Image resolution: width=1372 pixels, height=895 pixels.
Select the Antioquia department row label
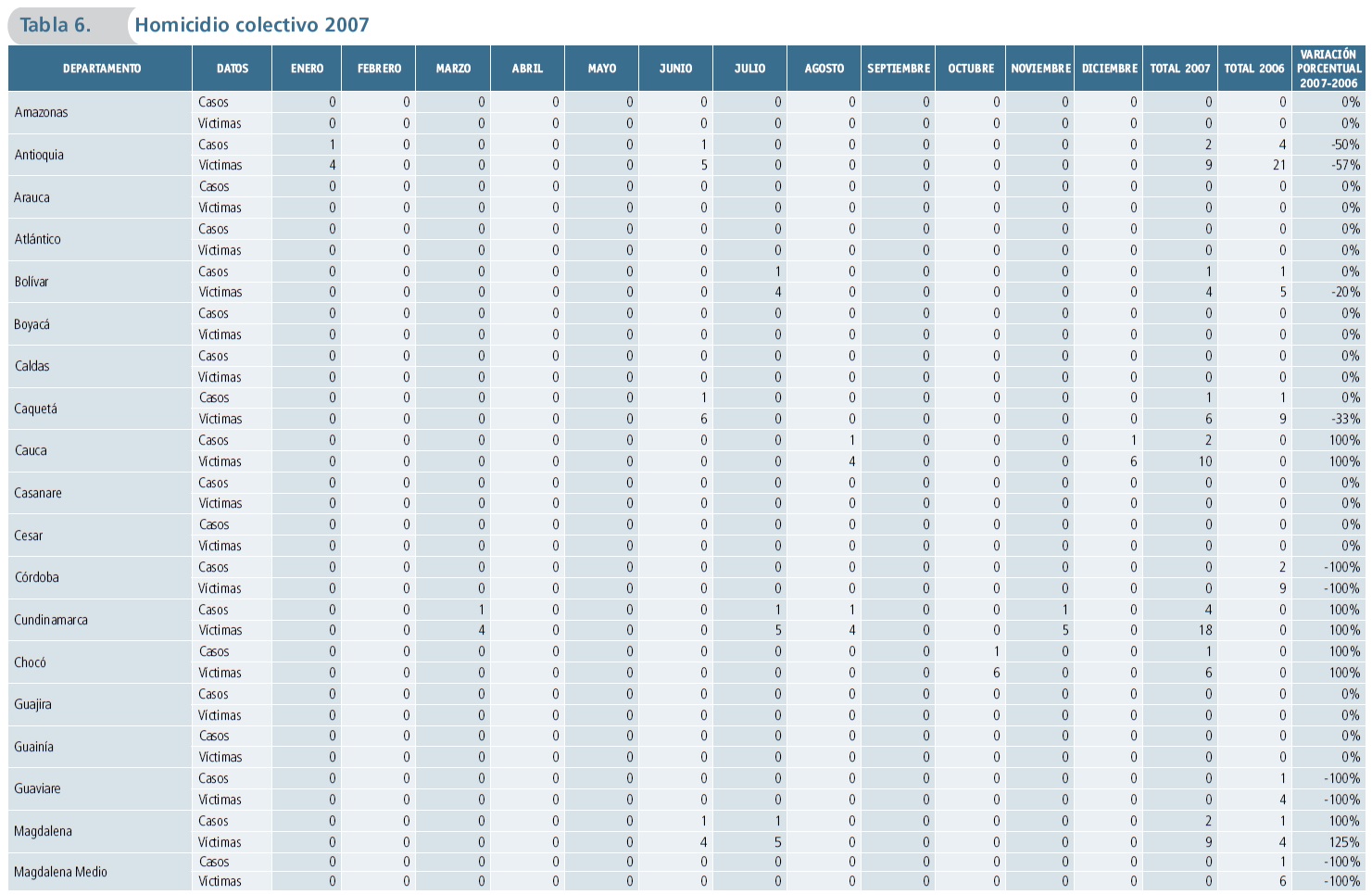[40, 155]
